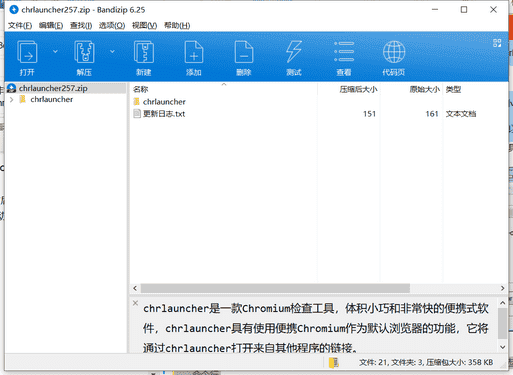Click the chrlauncher folder icon in file list
The image size is (513, 375).
[x=137, y=101]
